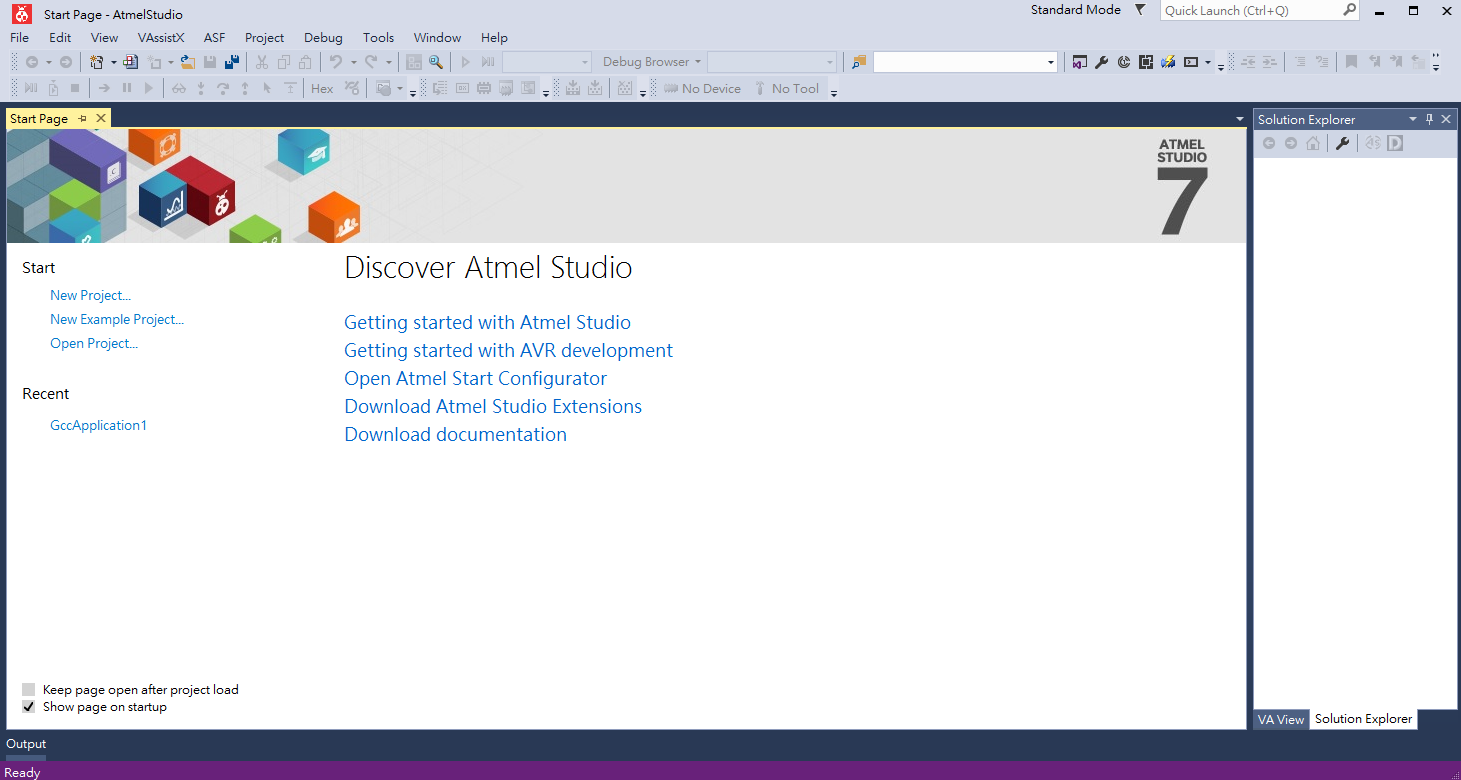The width and height of the screenshot is (1461, 780).
Task: Open the Undo history dropdown arrow
Action: tap(353, 62)
